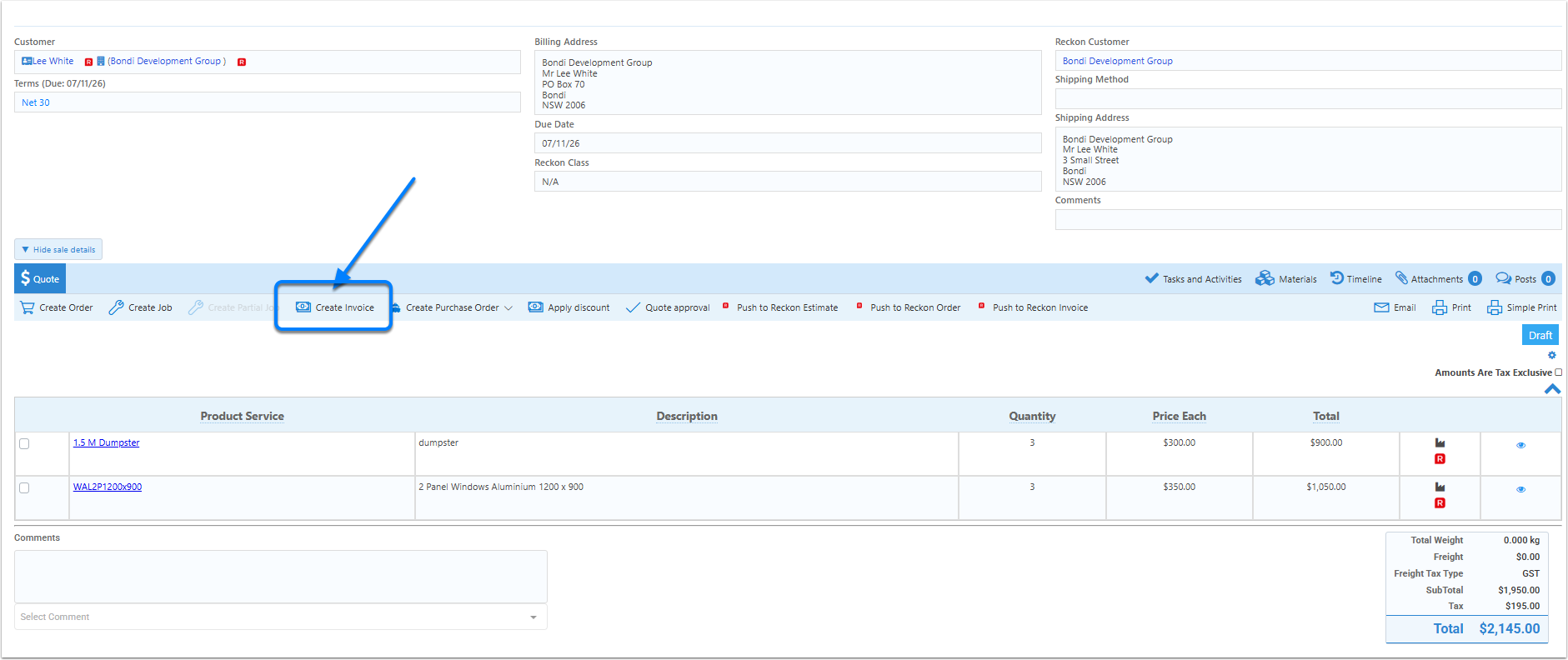Click factory icon in 1.5 M Dumpster row
The width and height of the screenshot is (1568, 660).
click(x=1440, y=442)
